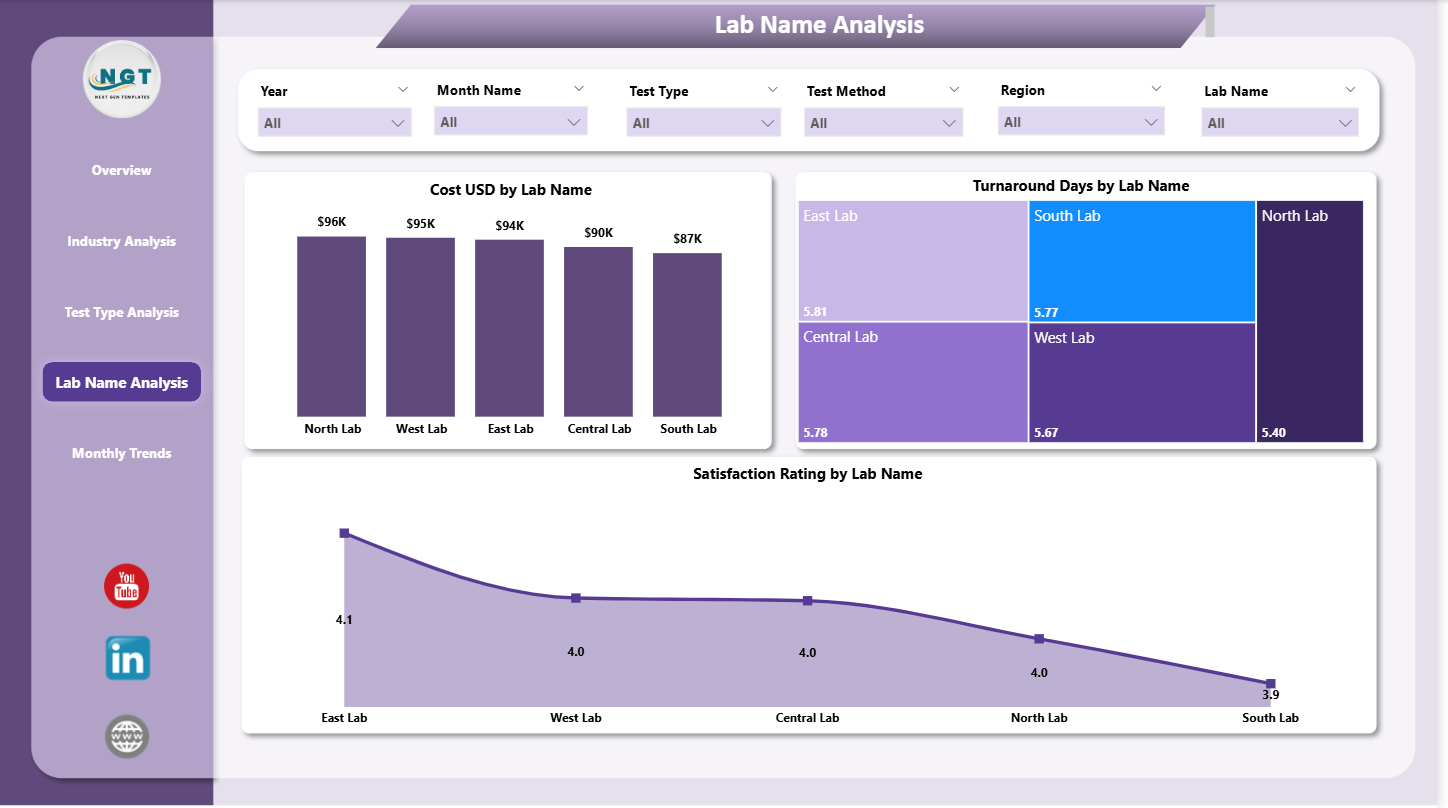The width and height of the screenshot is (1448, 808).
Task: Open the Test Type dropdown
Action: tap(703, 123)
